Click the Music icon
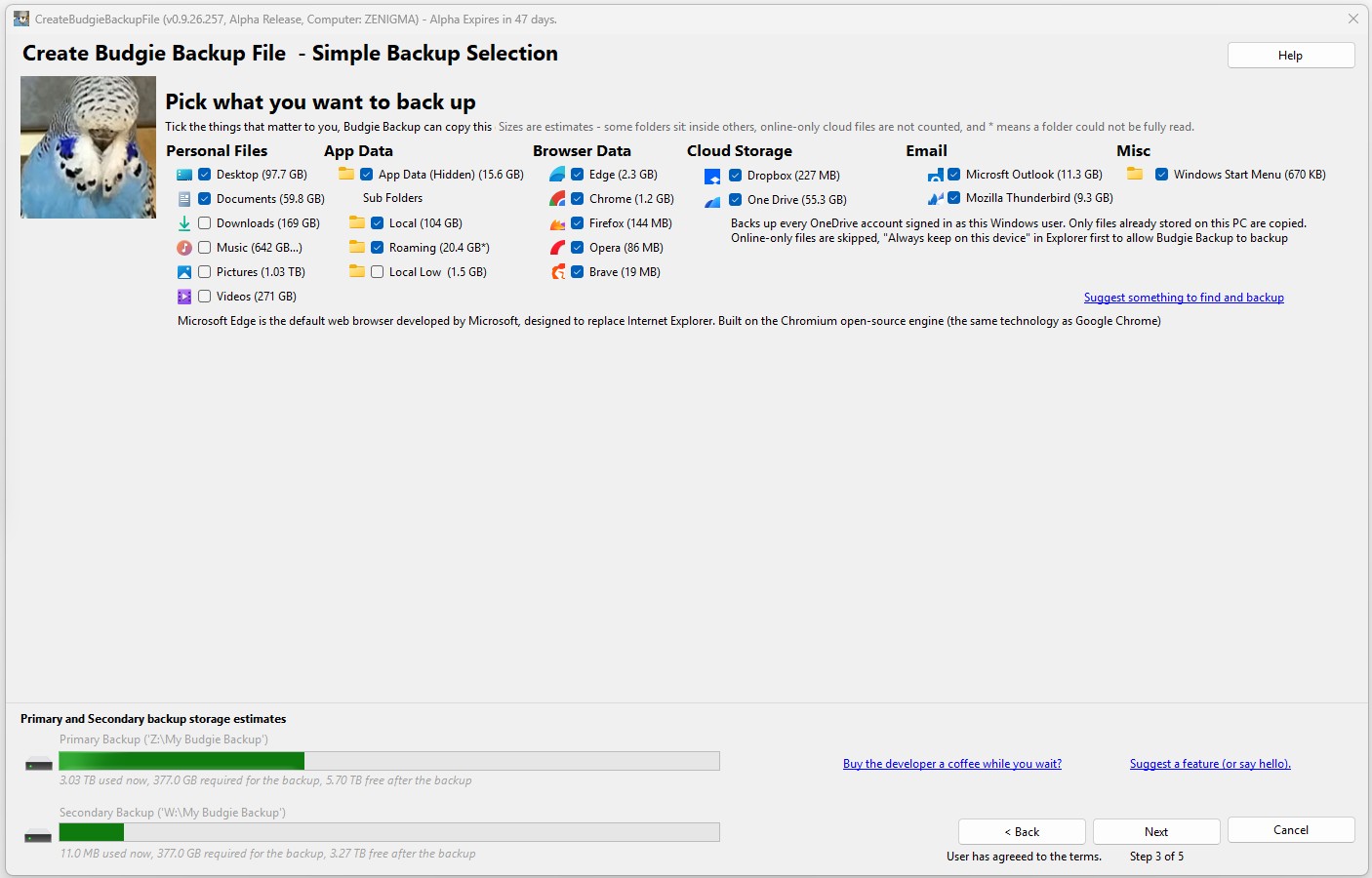The image size is (1372, 878). [x=184, y=248]
